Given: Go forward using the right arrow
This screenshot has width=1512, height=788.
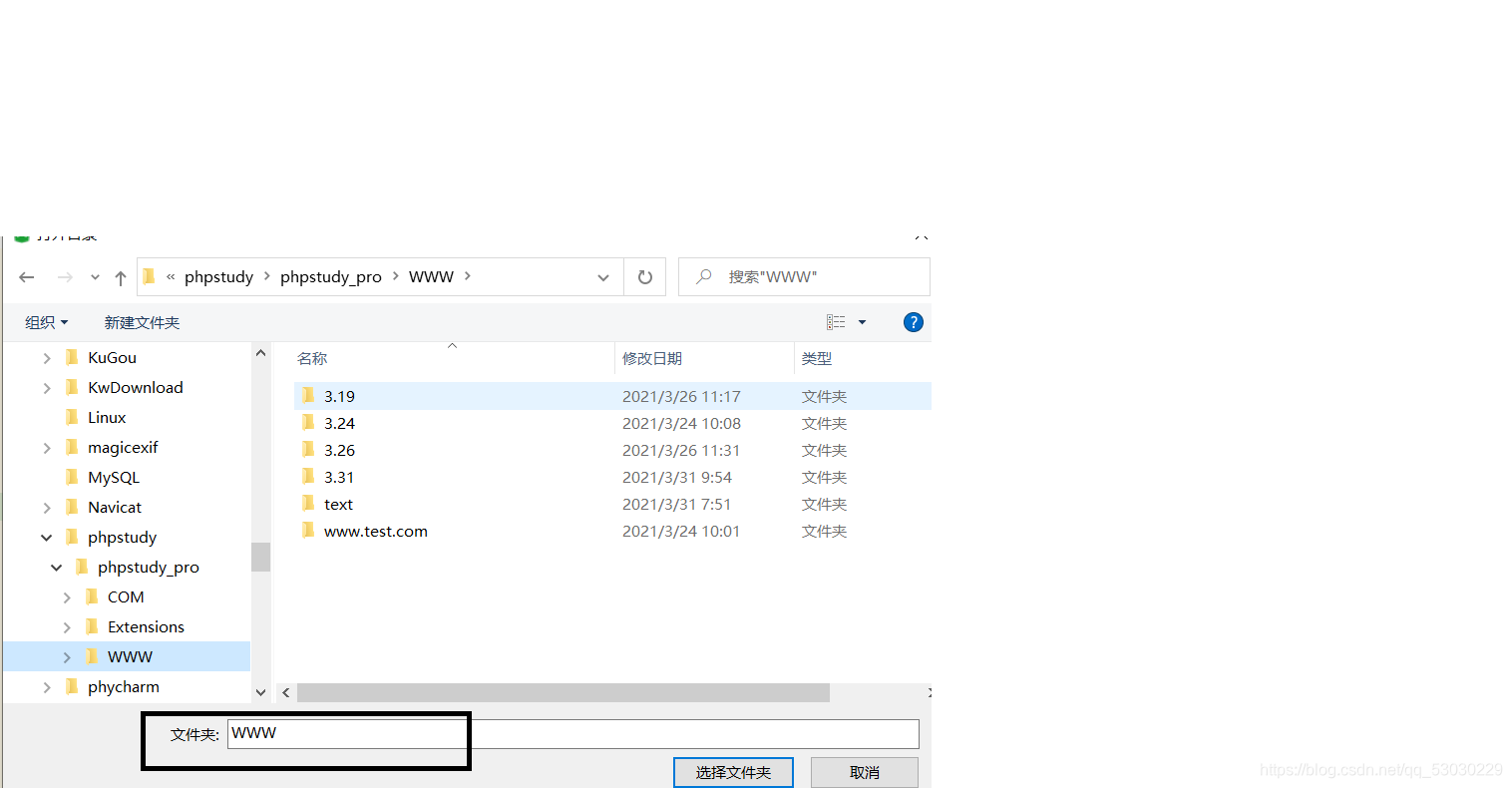Looking at the screenshot, I should tap(65, 277).
